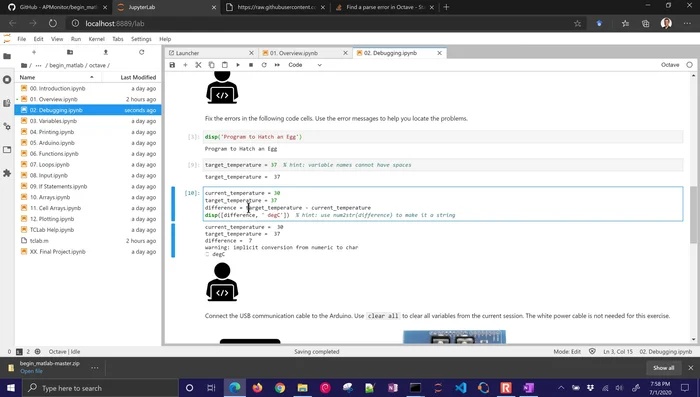Screen dimensions: 700x397
Task: Close the Launcher tab
Action: click(x=251, y=53)
